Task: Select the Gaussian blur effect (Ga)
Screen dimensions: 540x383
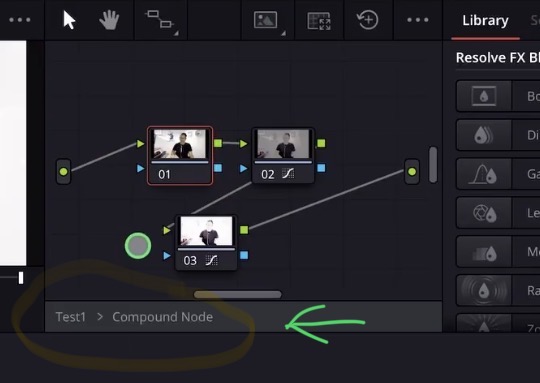Action: (x=498, y=174)
